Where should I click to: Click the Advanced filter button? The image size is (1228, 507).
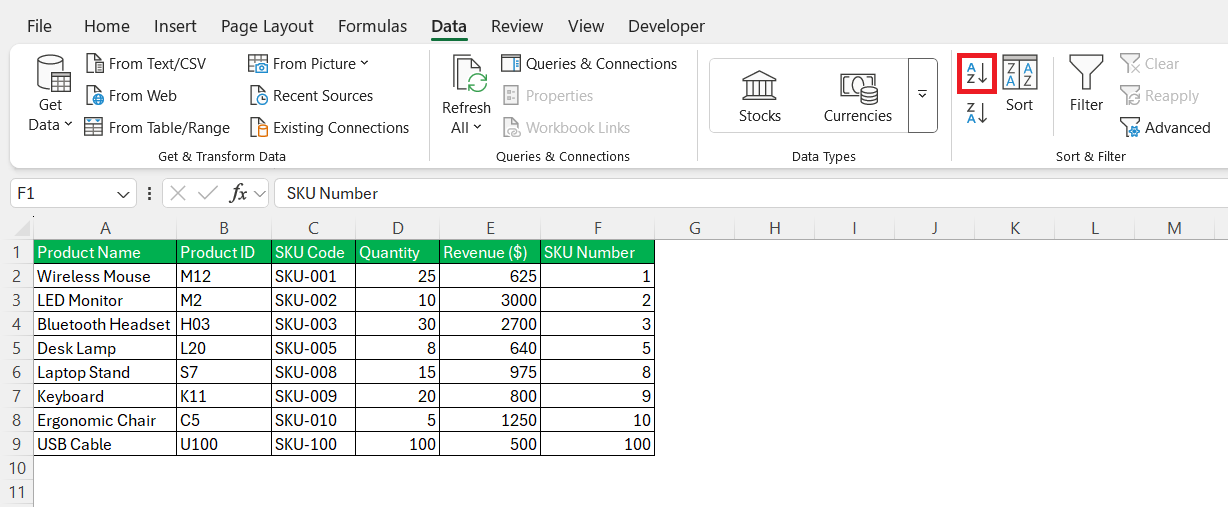1166,128
